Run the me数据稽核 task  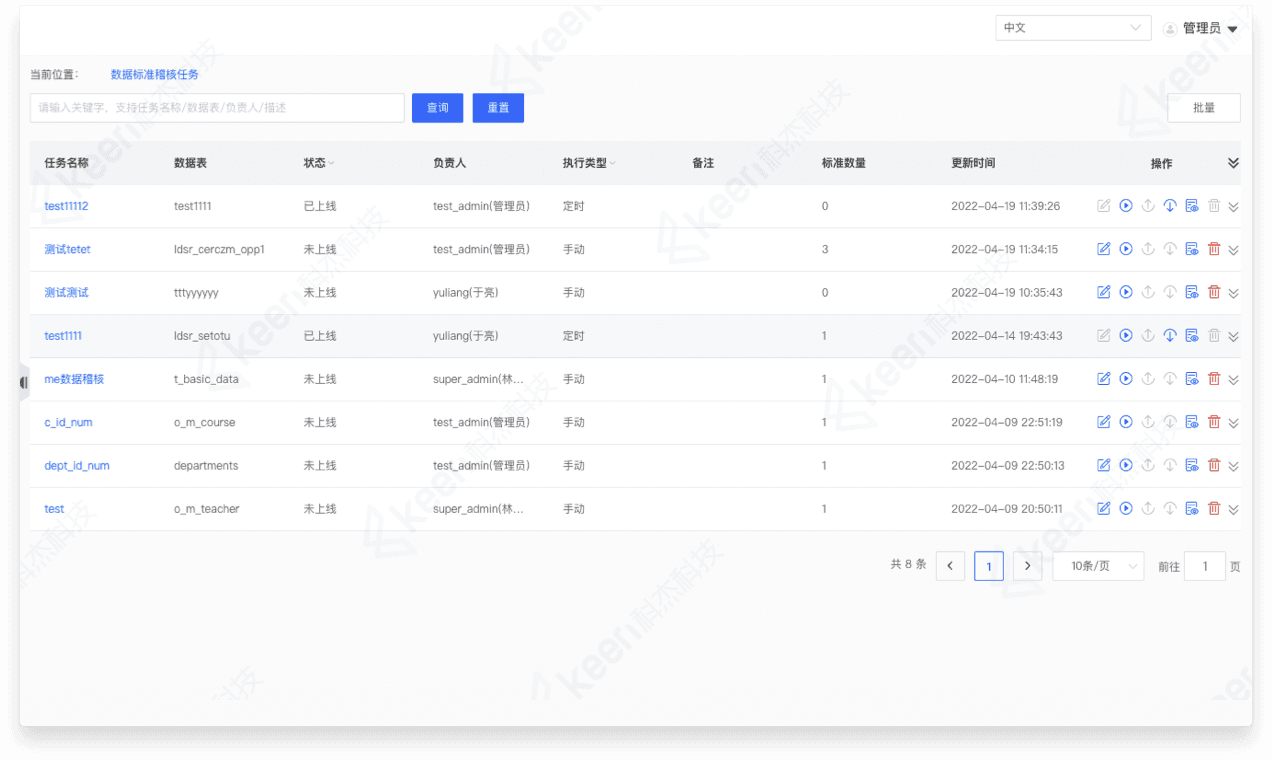(x=1126, y=379)
